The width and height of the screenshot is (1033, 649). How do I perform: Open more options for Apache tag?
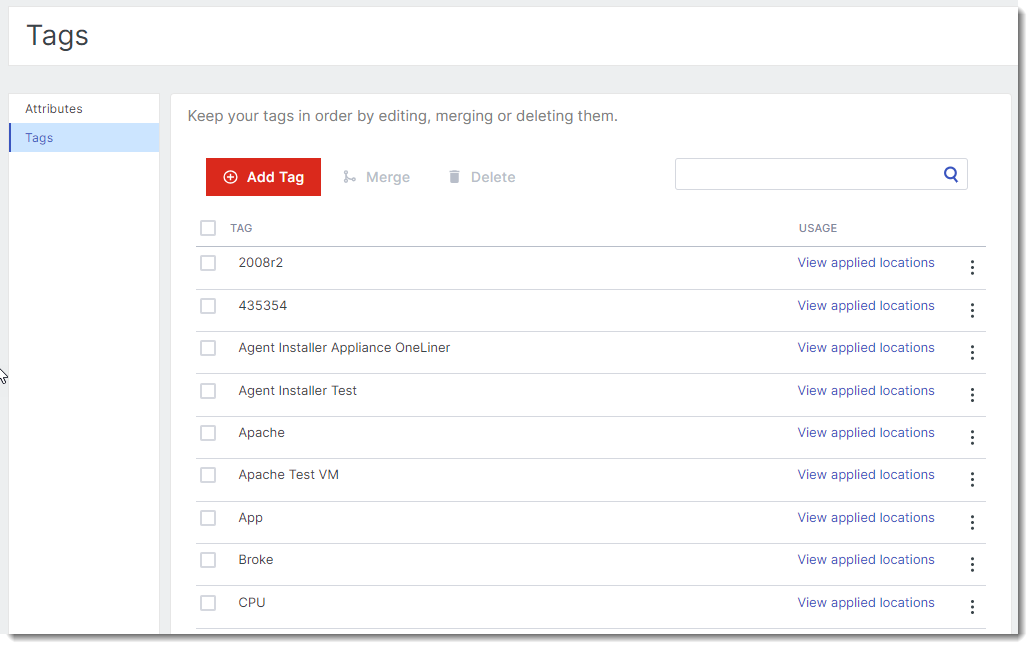(972, 437)
